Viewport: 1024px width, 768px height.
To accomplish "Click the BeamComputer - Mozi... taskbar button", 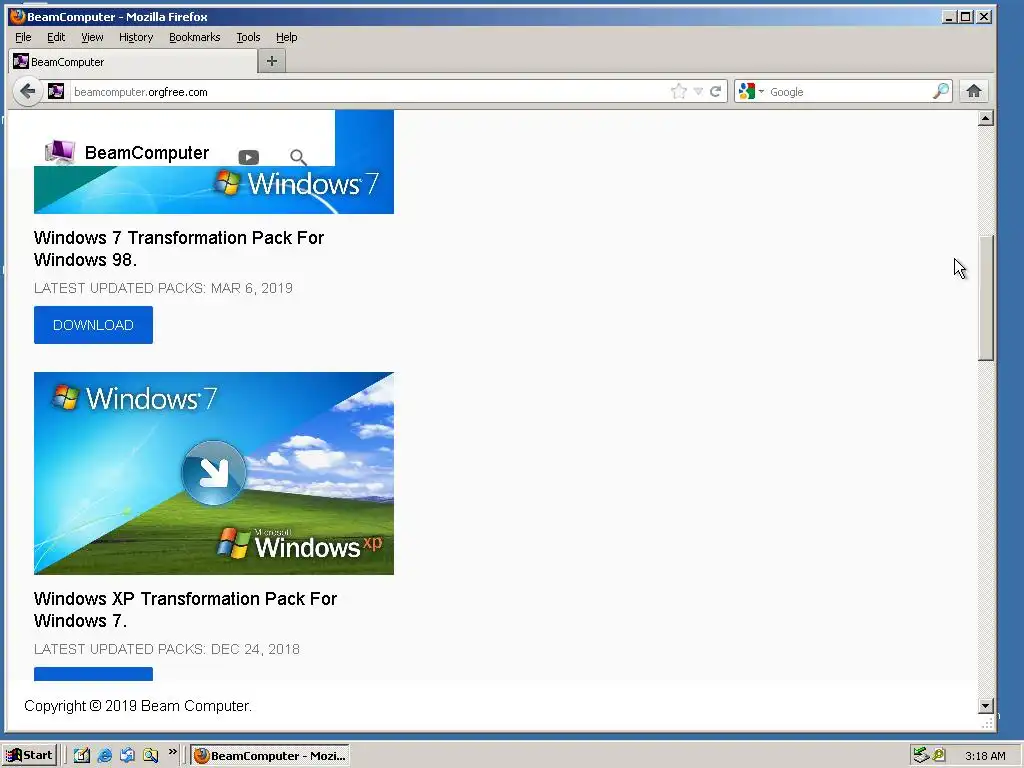I will [270, 756].
